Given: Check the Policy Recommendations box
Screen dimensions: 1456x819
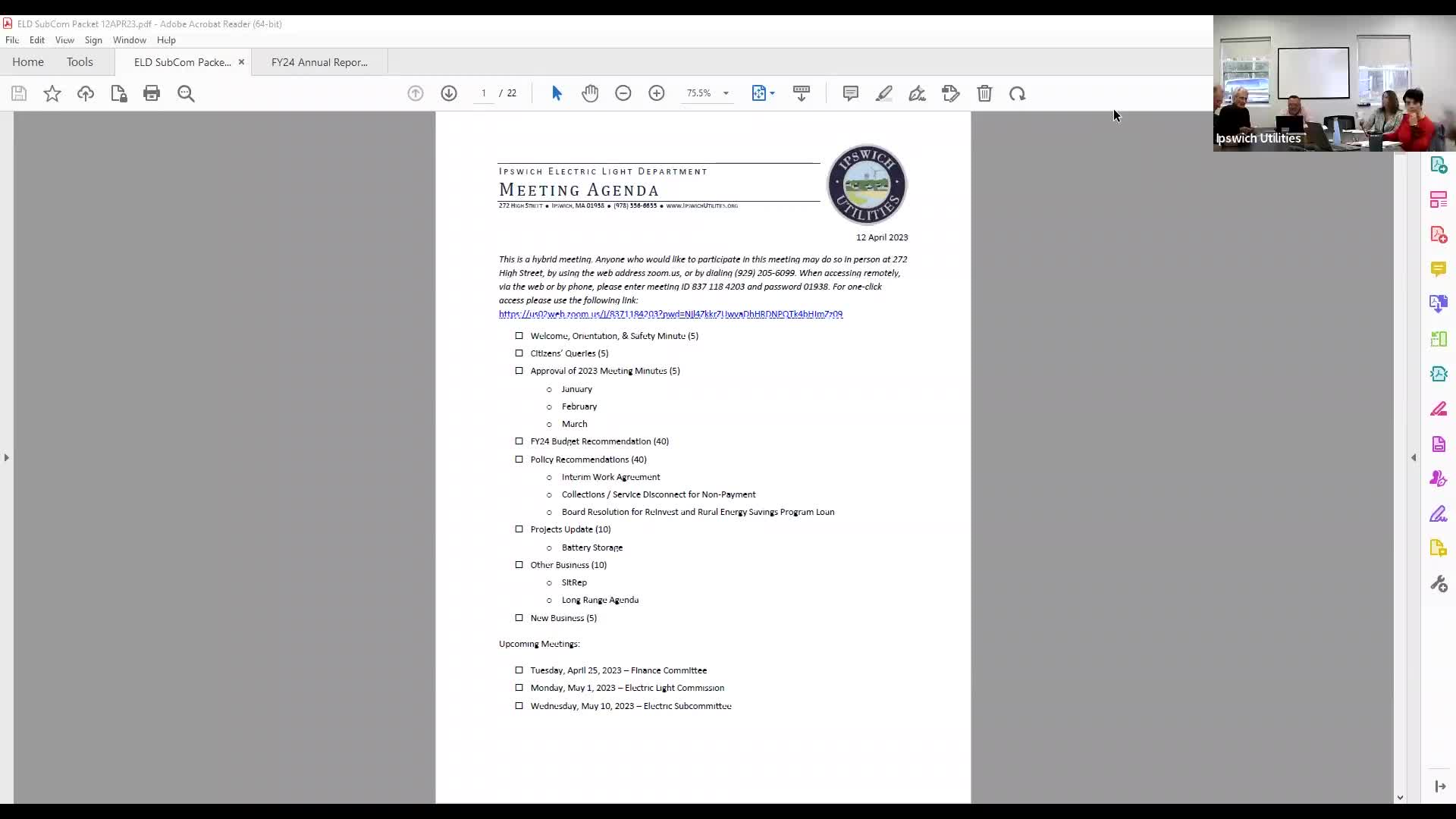Looking at the screenshot, I should pos(519,460).
